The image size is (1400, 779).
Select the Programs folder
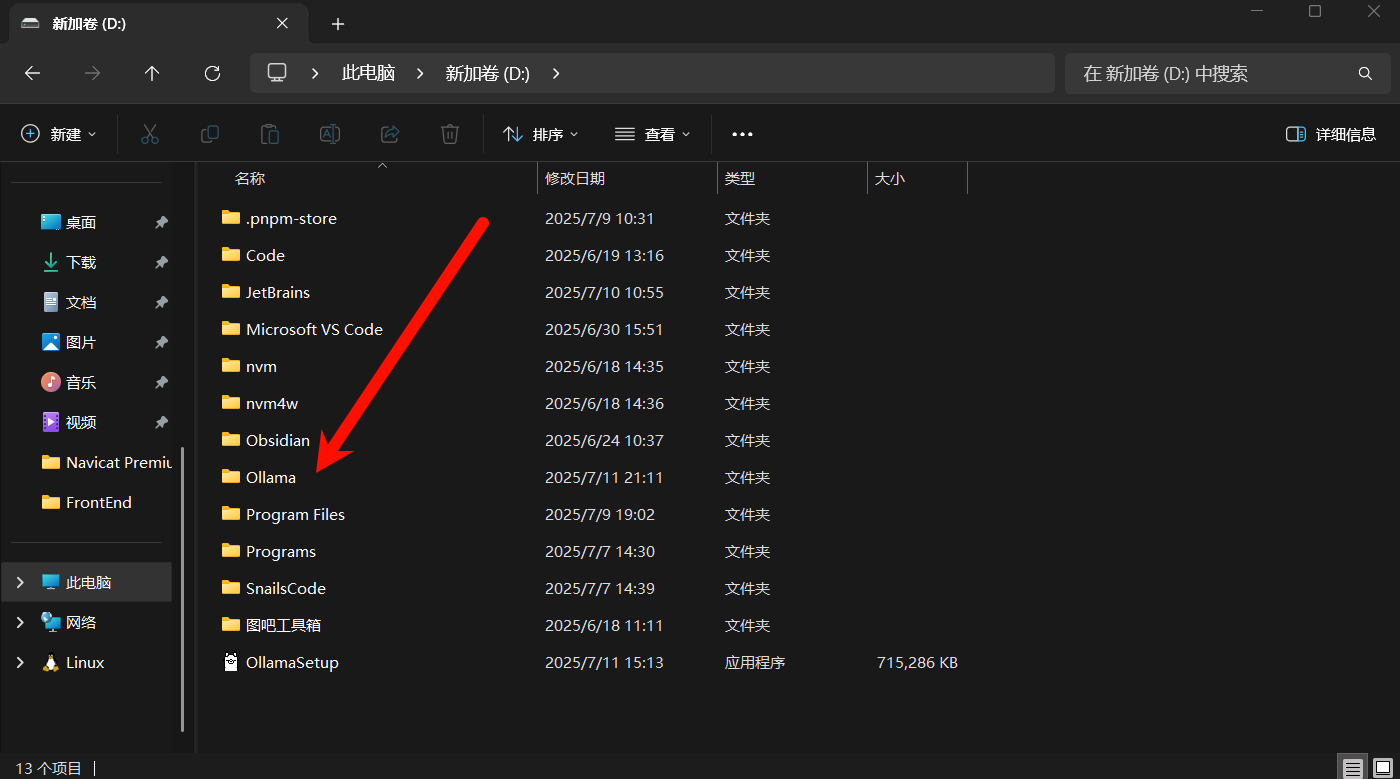pyautogui.click(x=281, y=551)
